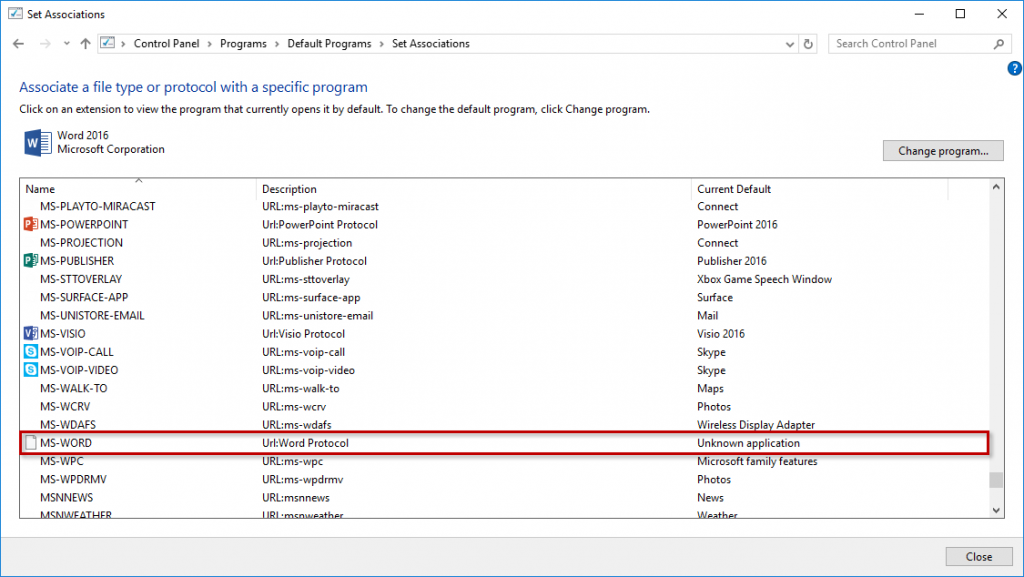Click the Programs breadcrumb item
Viewport: 1024px width, 577px height.
coord(243,44)
